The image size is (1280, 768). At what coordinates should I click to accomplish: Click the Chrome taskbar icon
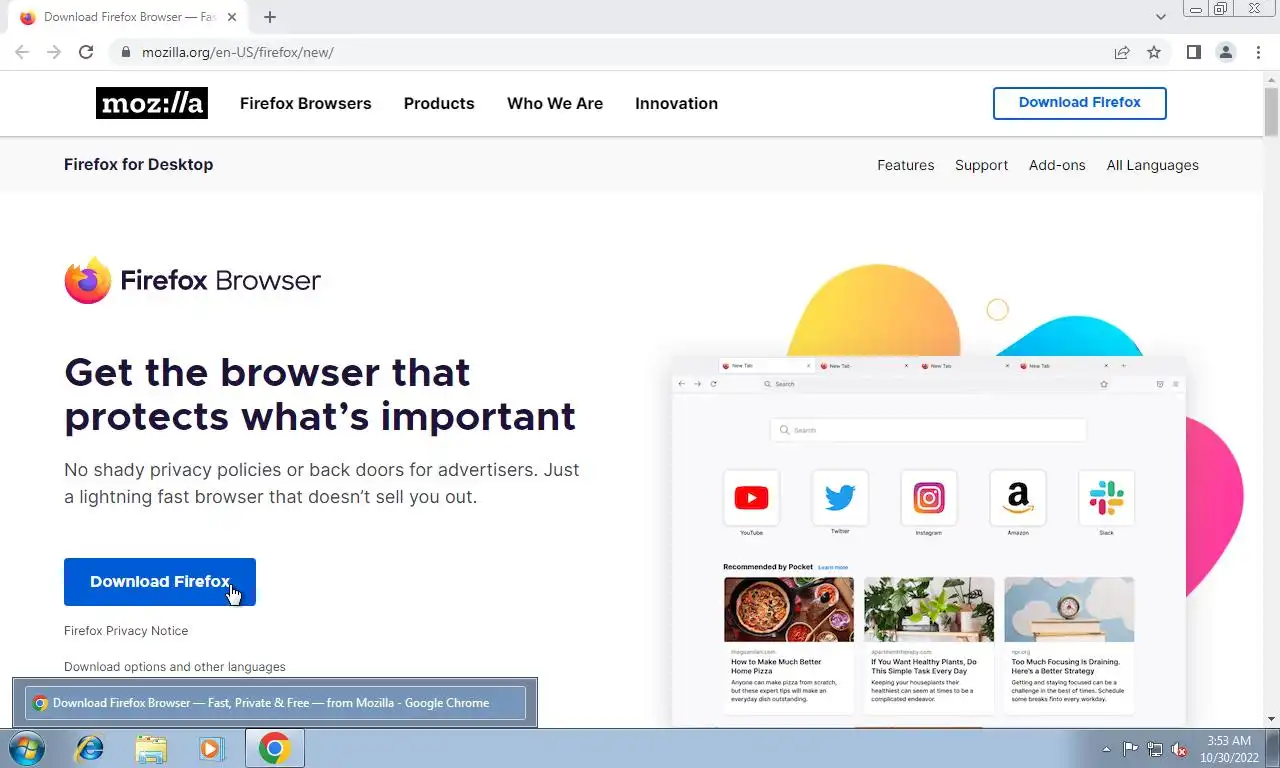tap(274, 748)
